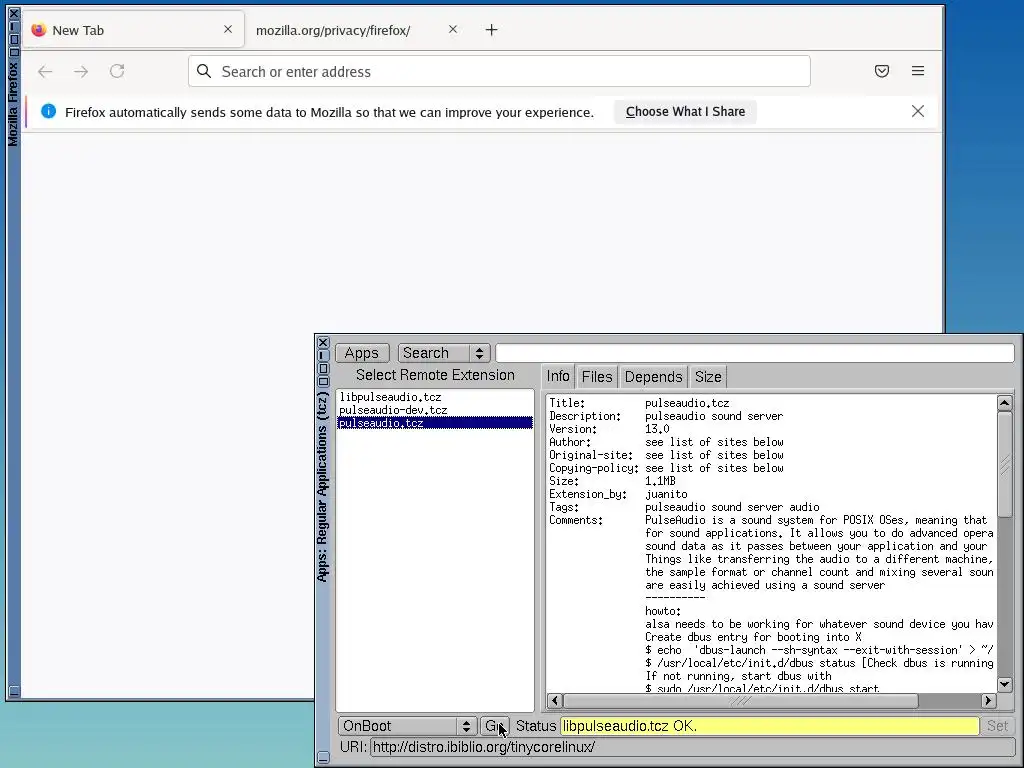Image resolution: width=1024 pixels, height=768 pixels.
Task: Open the Apps menu button
Action: point(362,353)
